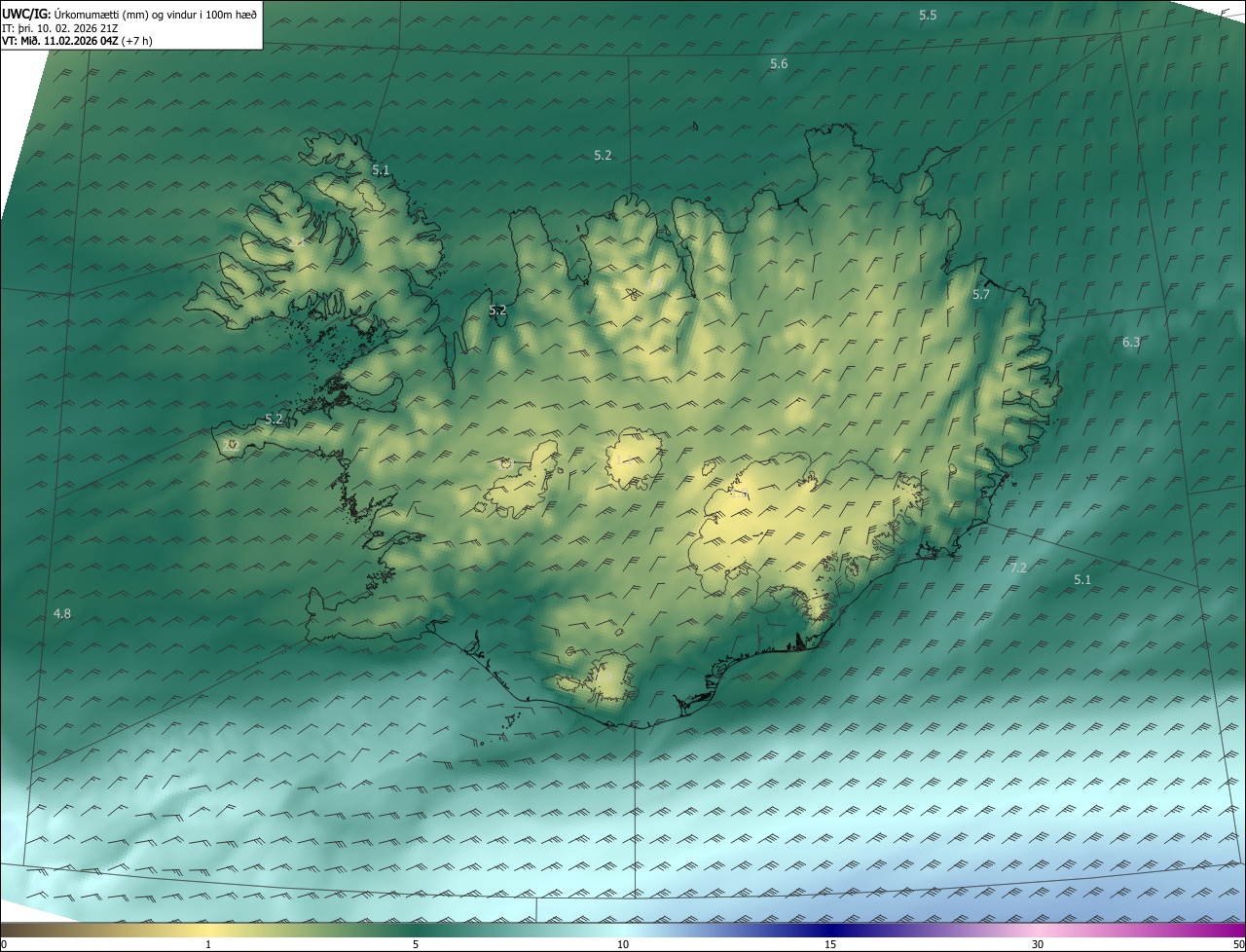
Task: Click the 5.2 label in the sea north of Iceland
Action: tap(603, 156)
